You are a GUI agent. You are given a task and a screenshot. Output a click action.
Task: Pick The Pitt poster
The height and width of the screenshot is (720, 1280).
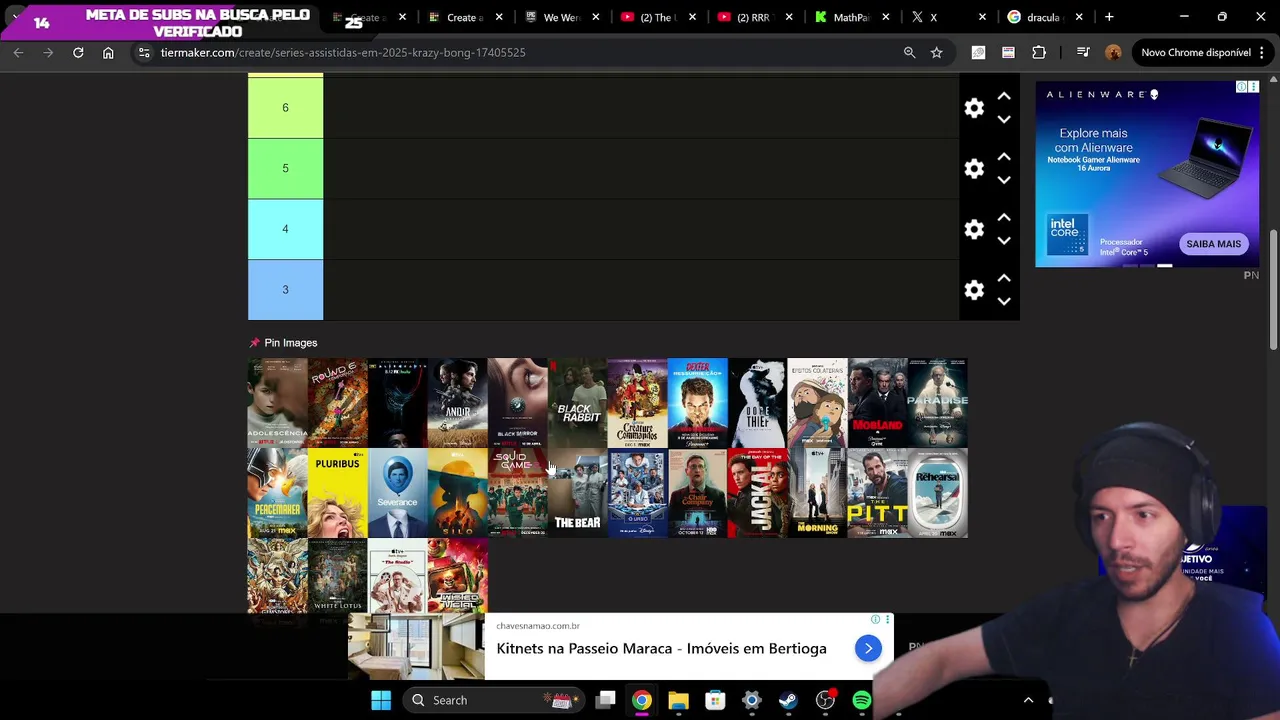878,493
